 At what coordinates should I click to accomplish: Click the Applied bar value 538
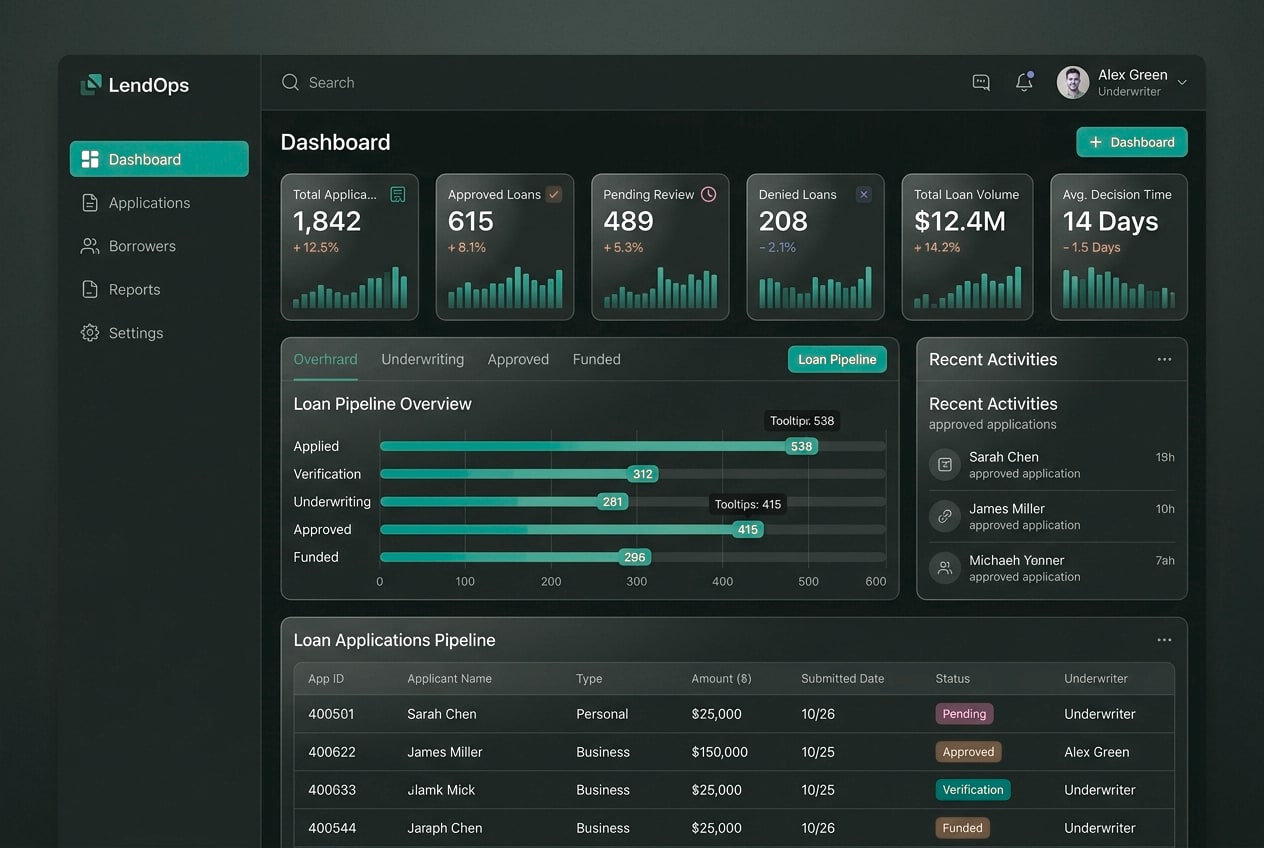click(x=801, y=446)
